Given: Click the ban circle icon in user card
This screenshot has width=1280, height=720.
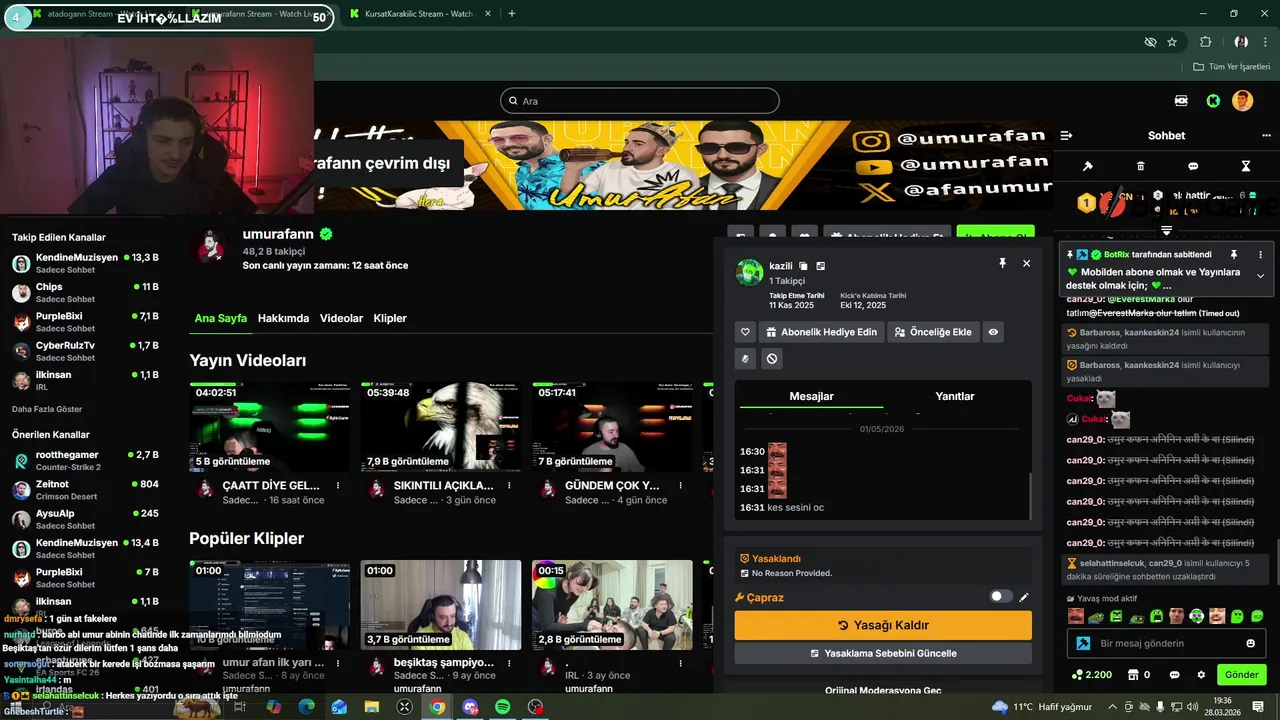Looking at the screenshot, I should pos(772,358).
